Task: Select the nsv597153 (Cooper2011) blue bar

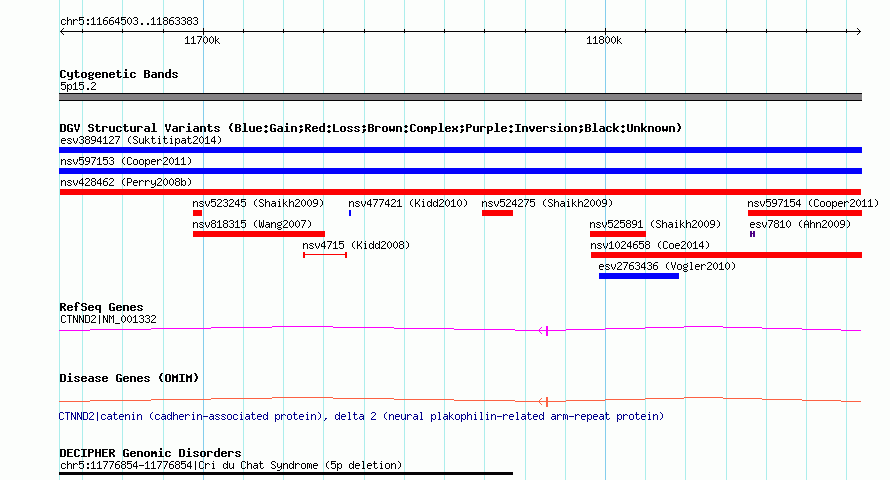Action: coord(460,171)
